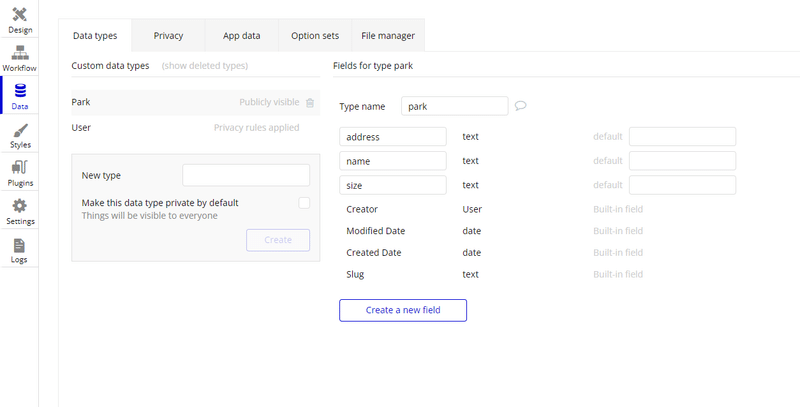Screen dimensions: 800x407
Task: Open the File manager tab
Action: (388, 36)
